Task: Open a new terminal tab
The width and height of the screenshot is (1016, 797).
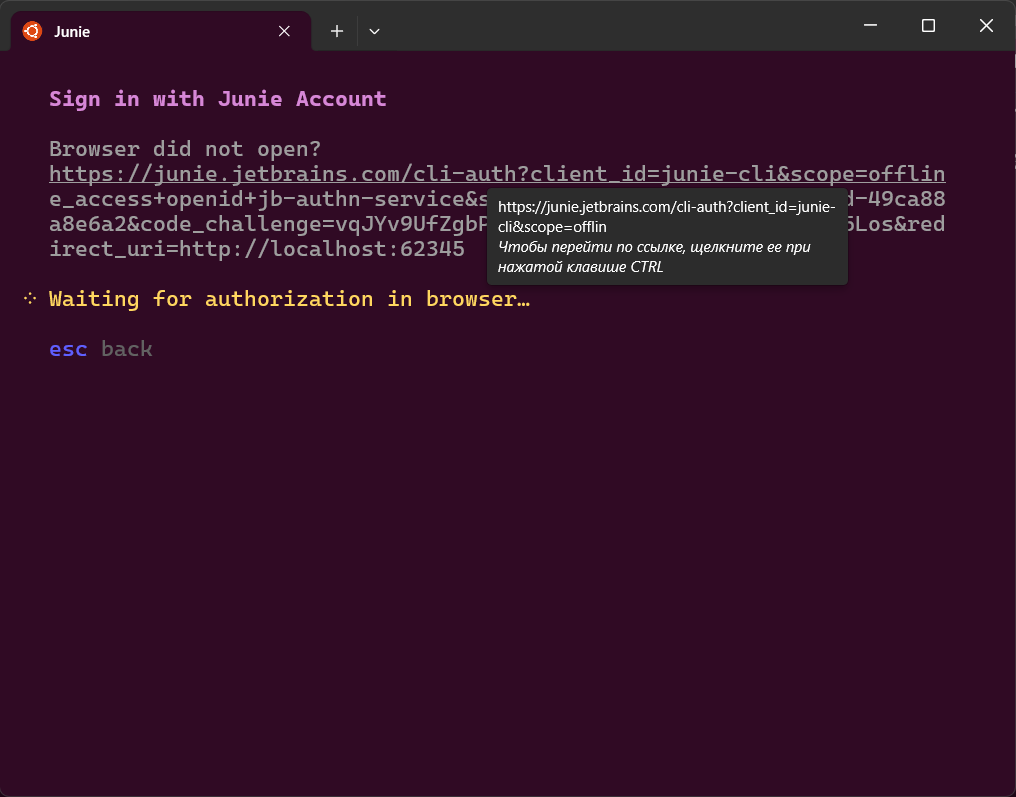Action: pos(337,31)
